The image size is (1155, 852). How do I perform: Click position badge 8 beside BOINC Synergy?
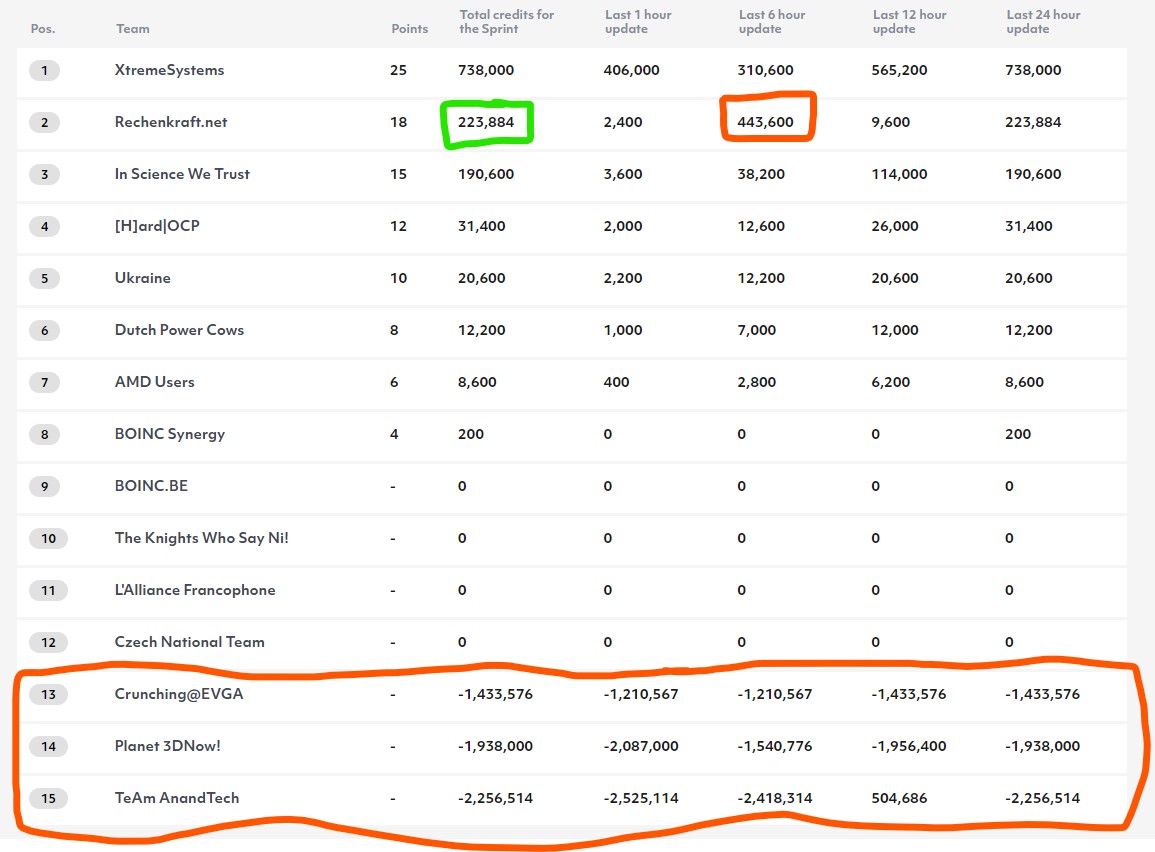[45, 434]
